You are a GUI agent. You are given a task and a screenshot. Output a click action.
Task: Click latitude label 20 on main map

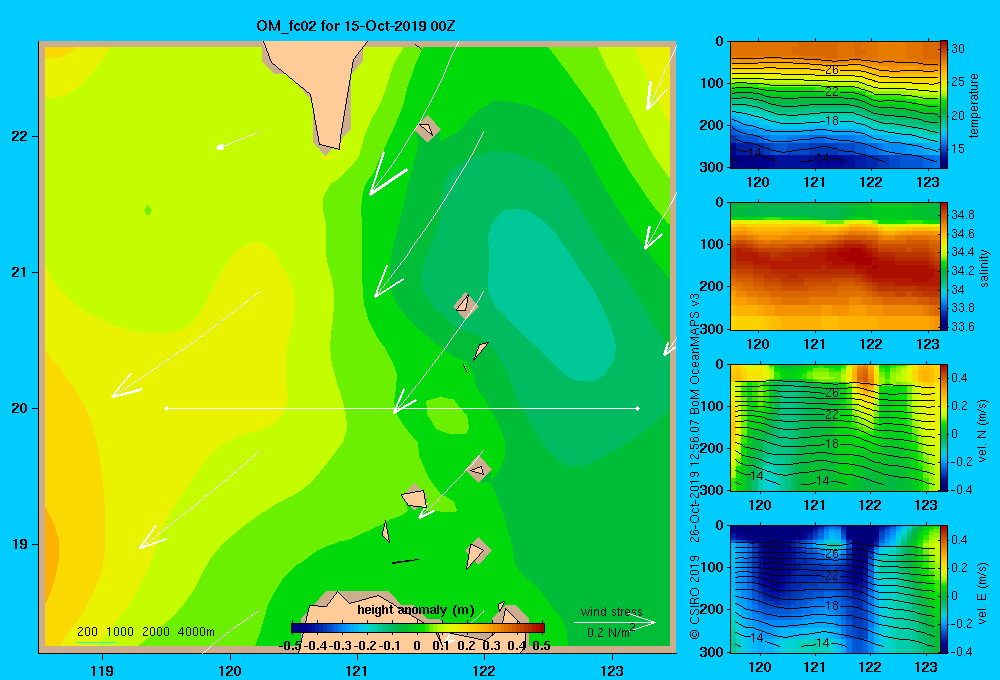coord(19,408)
